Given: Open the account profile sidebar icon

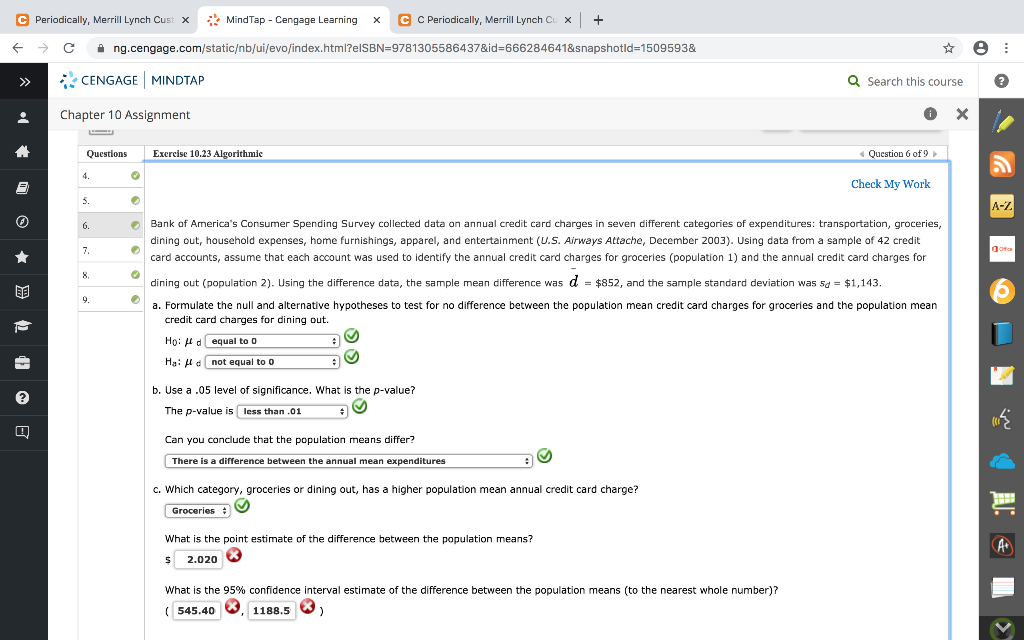Looking at the screenshot, I should click(23, 117).
